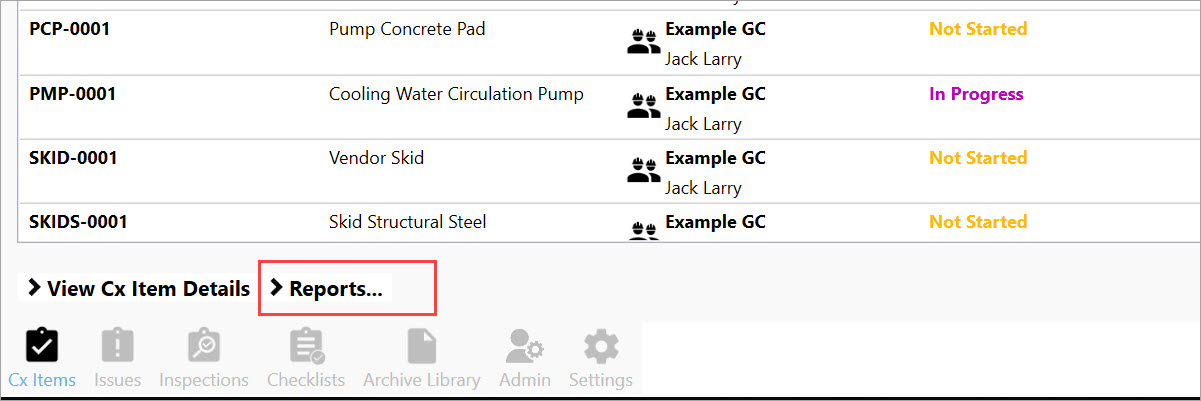Image resolution: width=1201 pixels, height=401 pixels.
Task: Click the Cooling Water Circulation Pump description
Action: coord(456,94)
